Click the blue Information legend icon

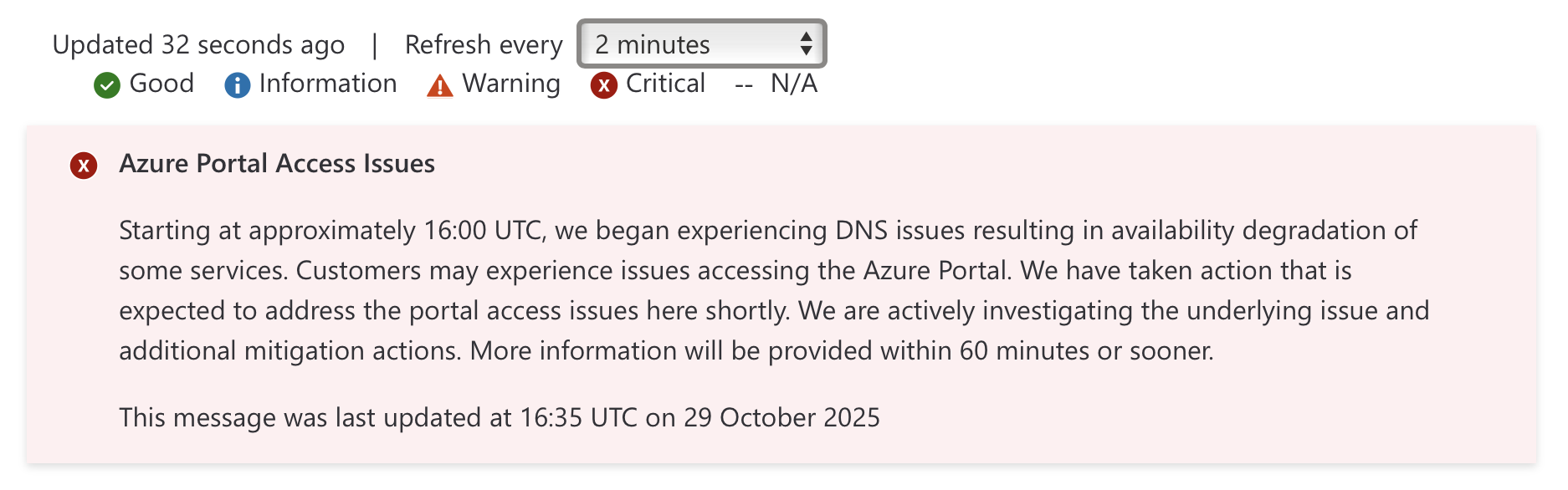click(x=238, y=85)
